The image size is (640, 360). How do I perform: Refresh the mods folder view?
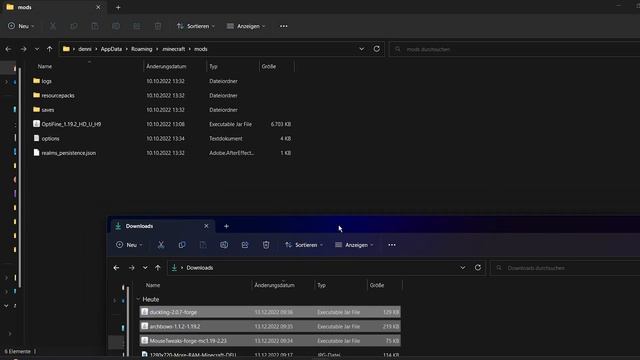coord(376,49)
